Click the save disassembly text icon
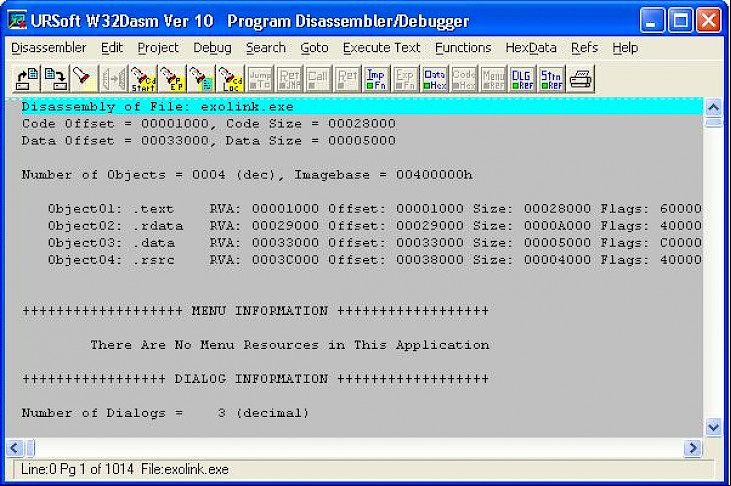731x486 pixels. [55, 78]
